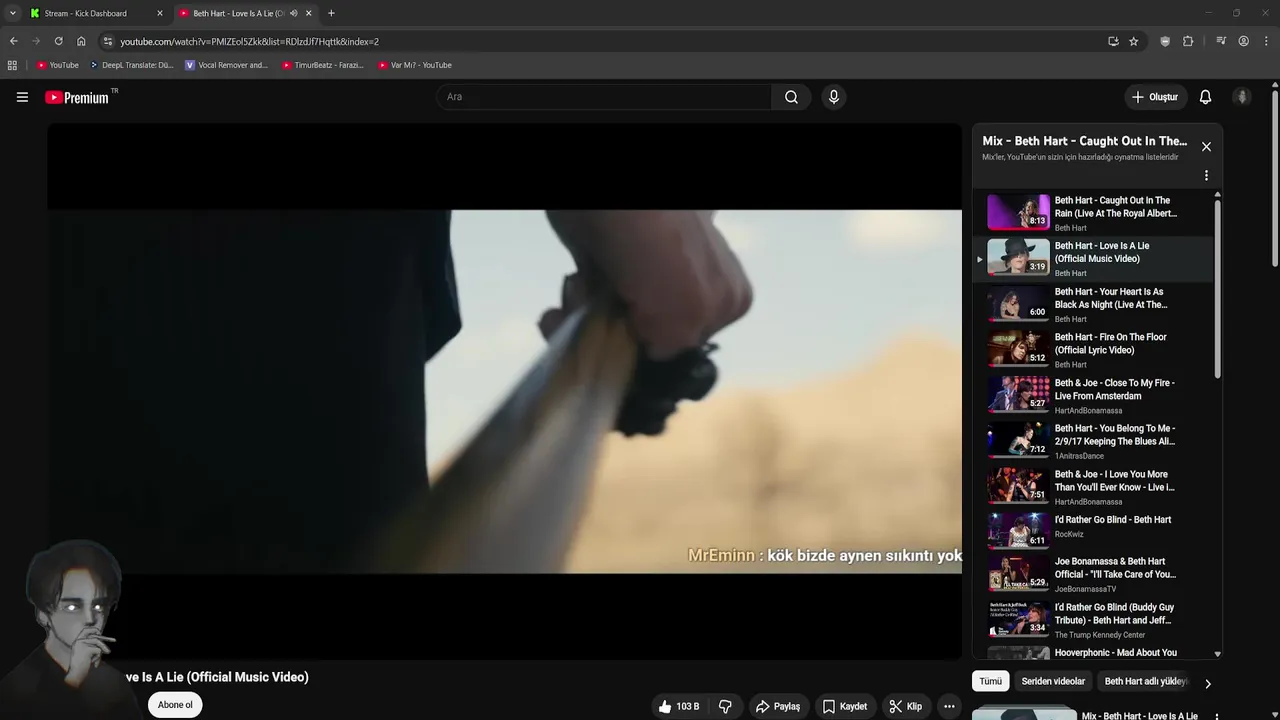Open the YouTube bookmark
This screenshot has height=720, width=1280.
click(x=58, y=65)
